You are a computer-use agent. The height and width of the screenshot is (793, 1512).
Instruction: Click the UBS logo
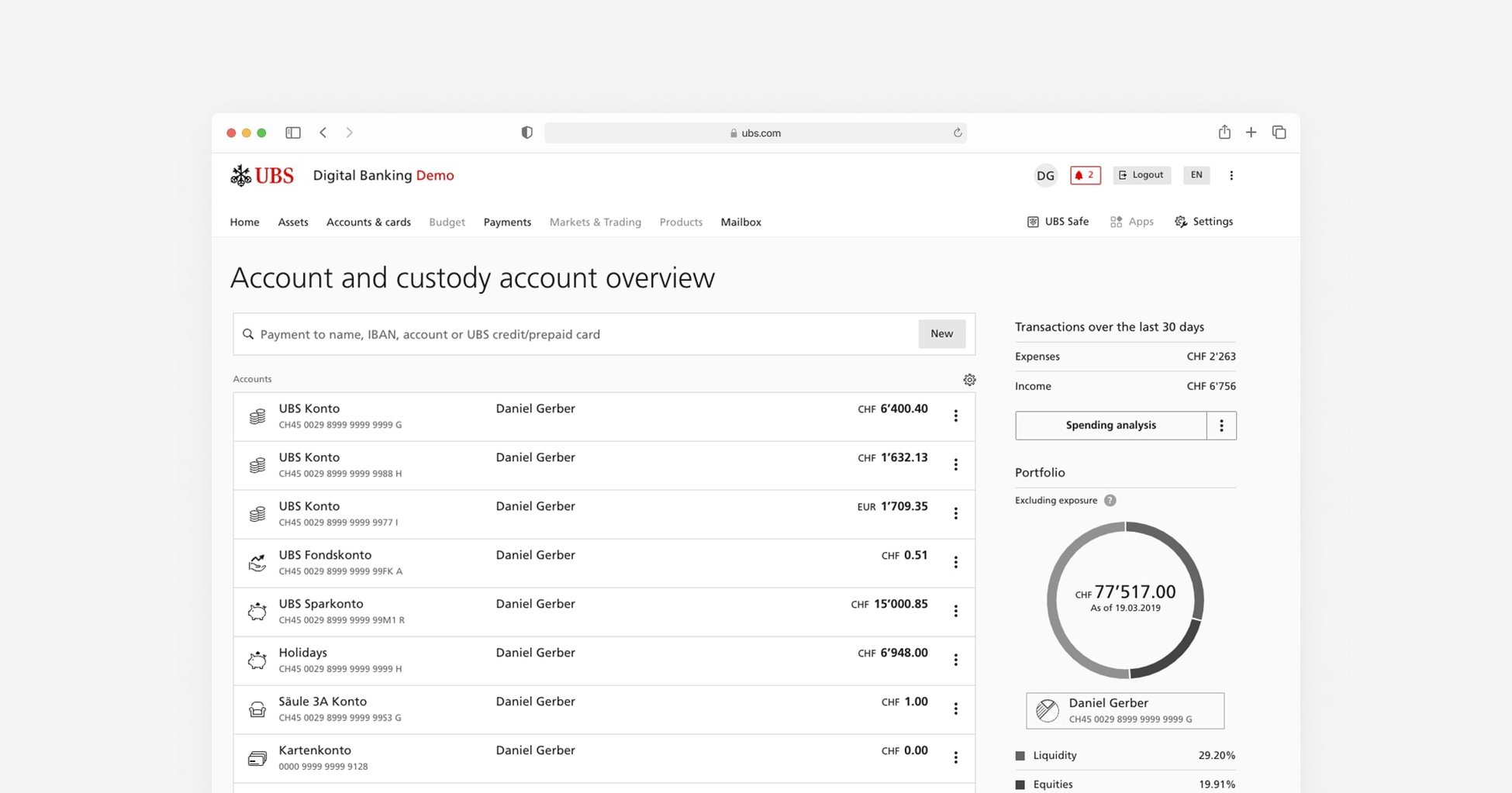point(262,175)
